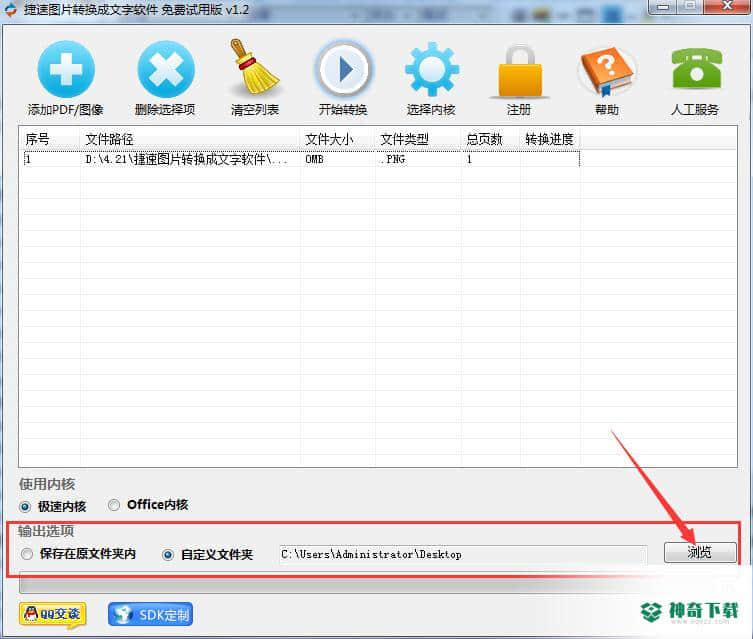Minimize the application window
The image size is (753, 639).
663,7
